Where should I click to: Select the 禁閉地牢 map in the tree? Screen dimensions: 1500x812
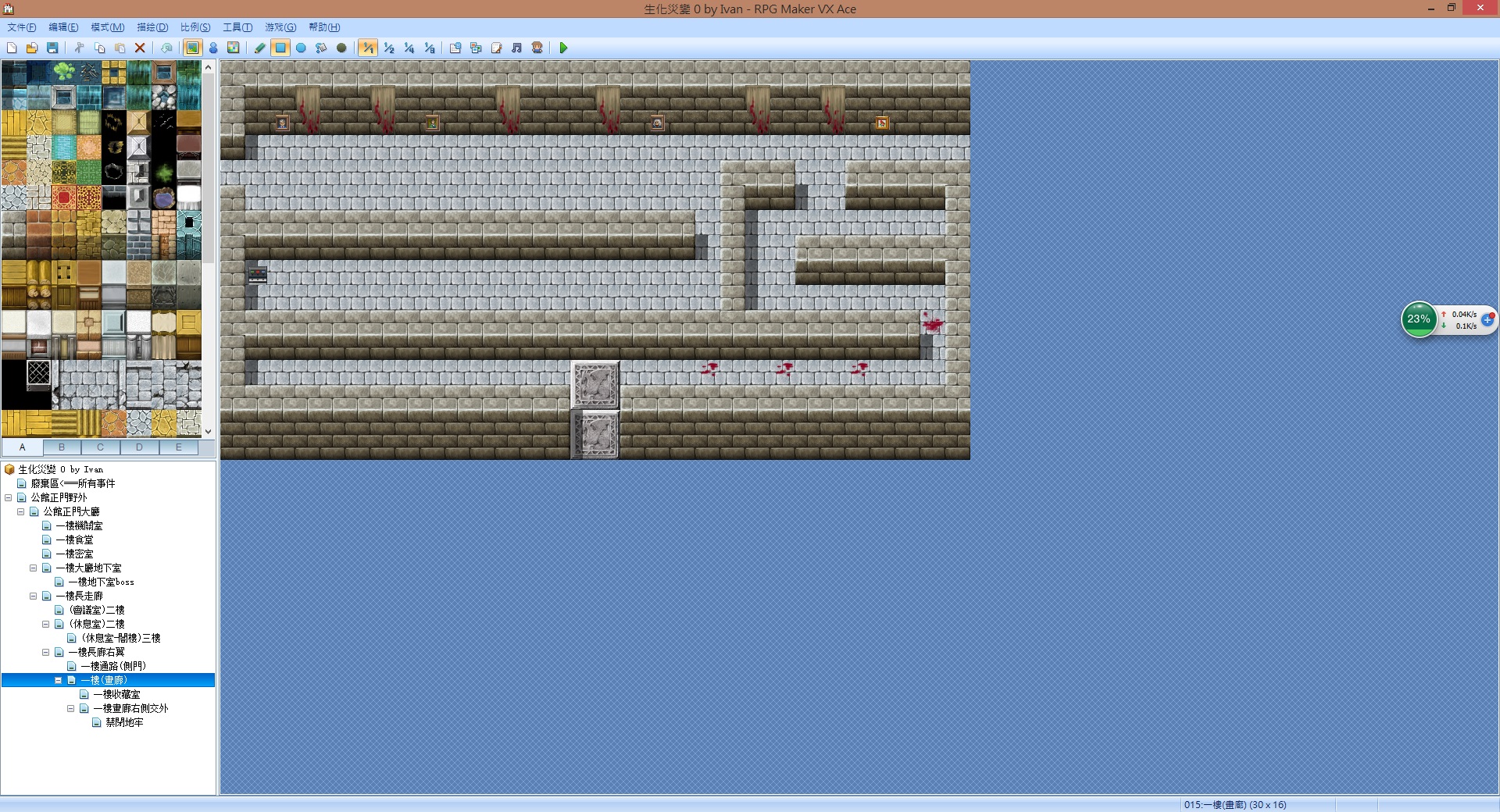124,722
